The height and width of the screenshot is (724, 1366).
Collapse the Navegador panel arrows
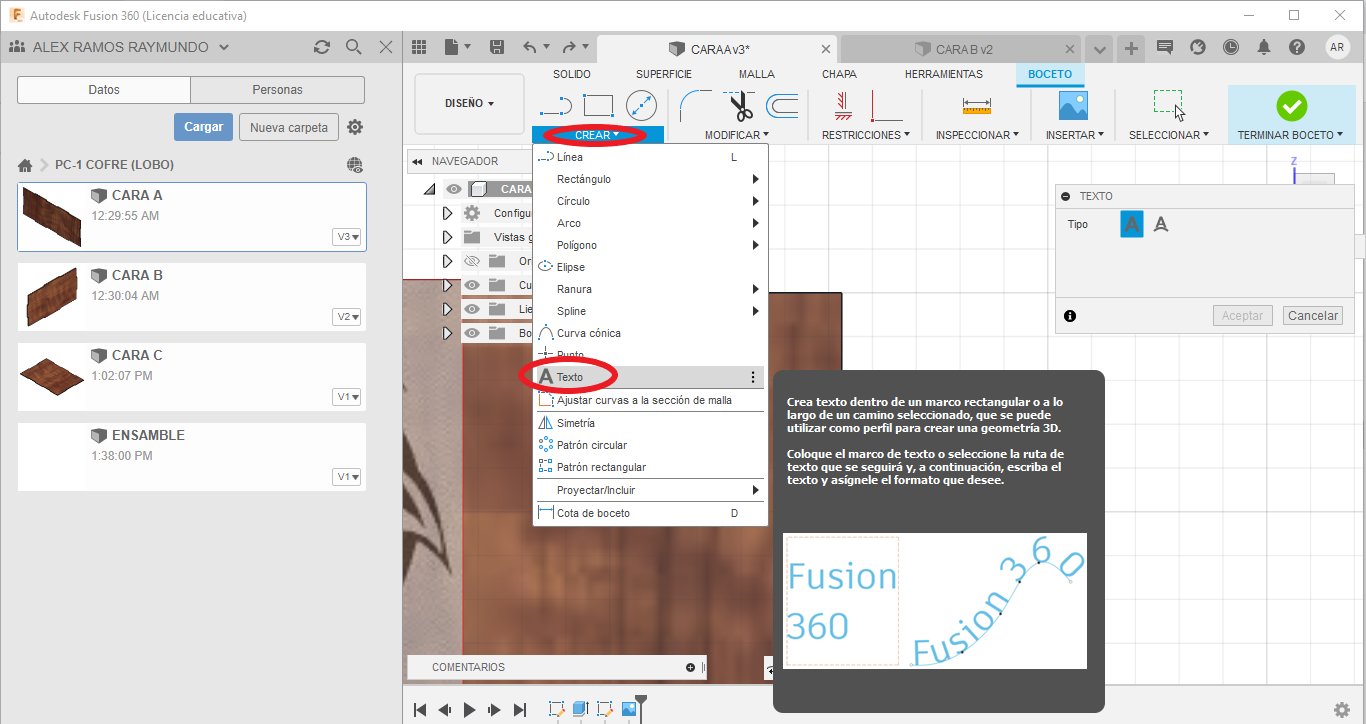[x=417, y=161]
